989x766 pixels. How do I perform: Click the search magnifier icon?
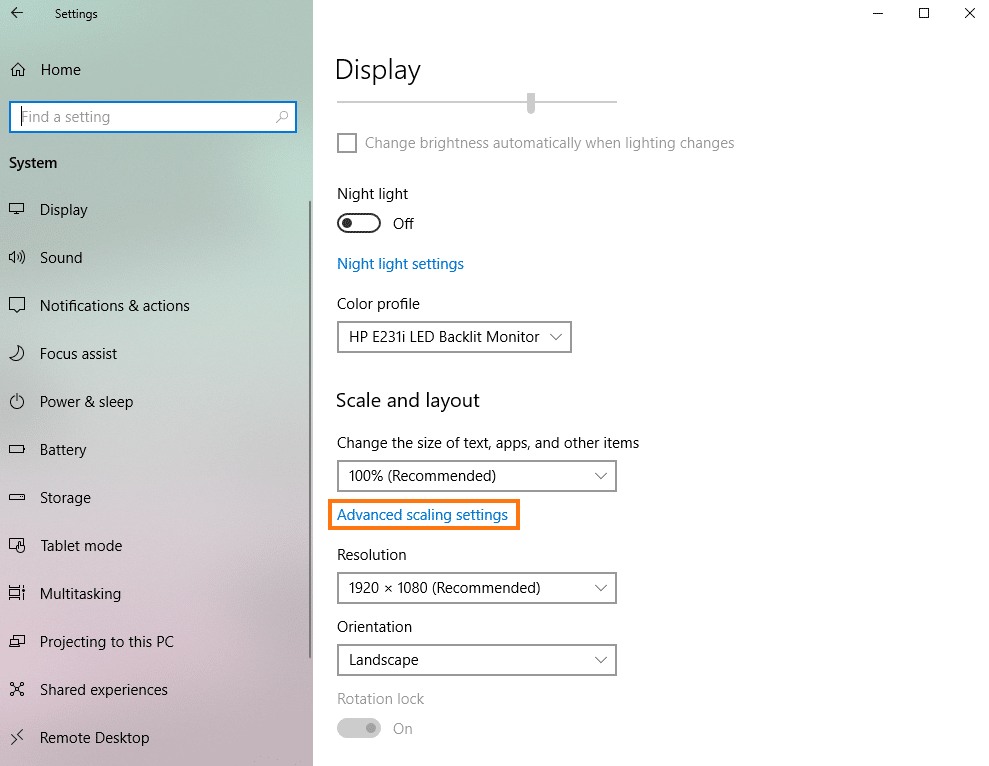282,117
